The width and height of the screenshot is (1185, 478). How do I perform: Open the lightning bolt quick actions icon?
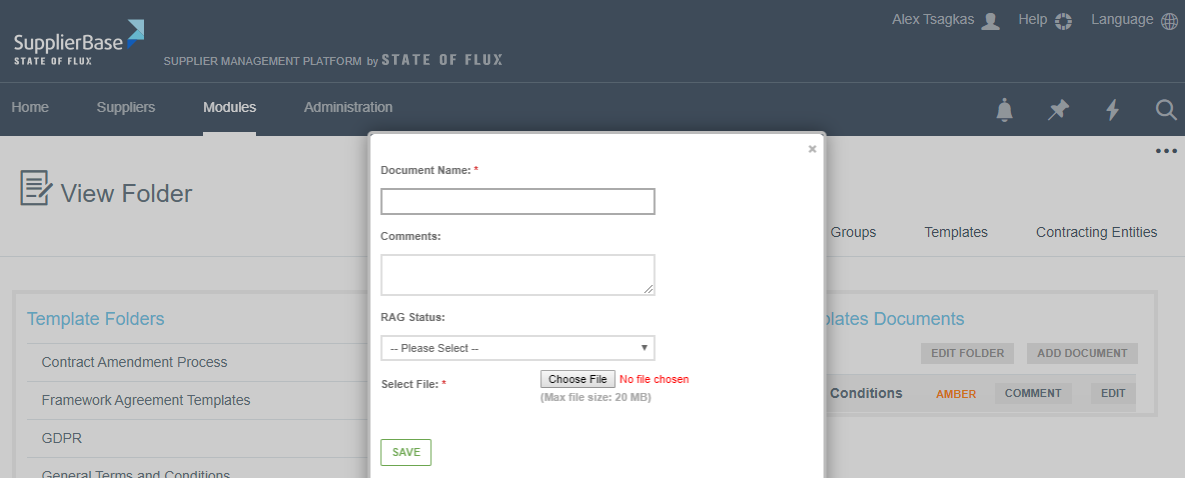coord(1112,110)
